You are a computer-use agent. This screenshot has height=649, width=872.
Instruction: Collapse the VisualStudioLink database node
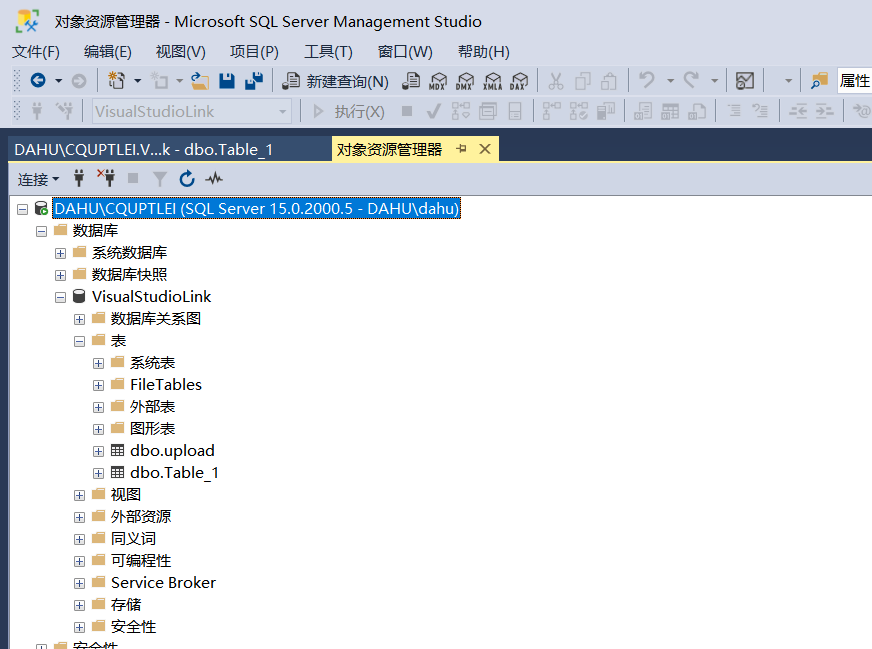(61, 298)
